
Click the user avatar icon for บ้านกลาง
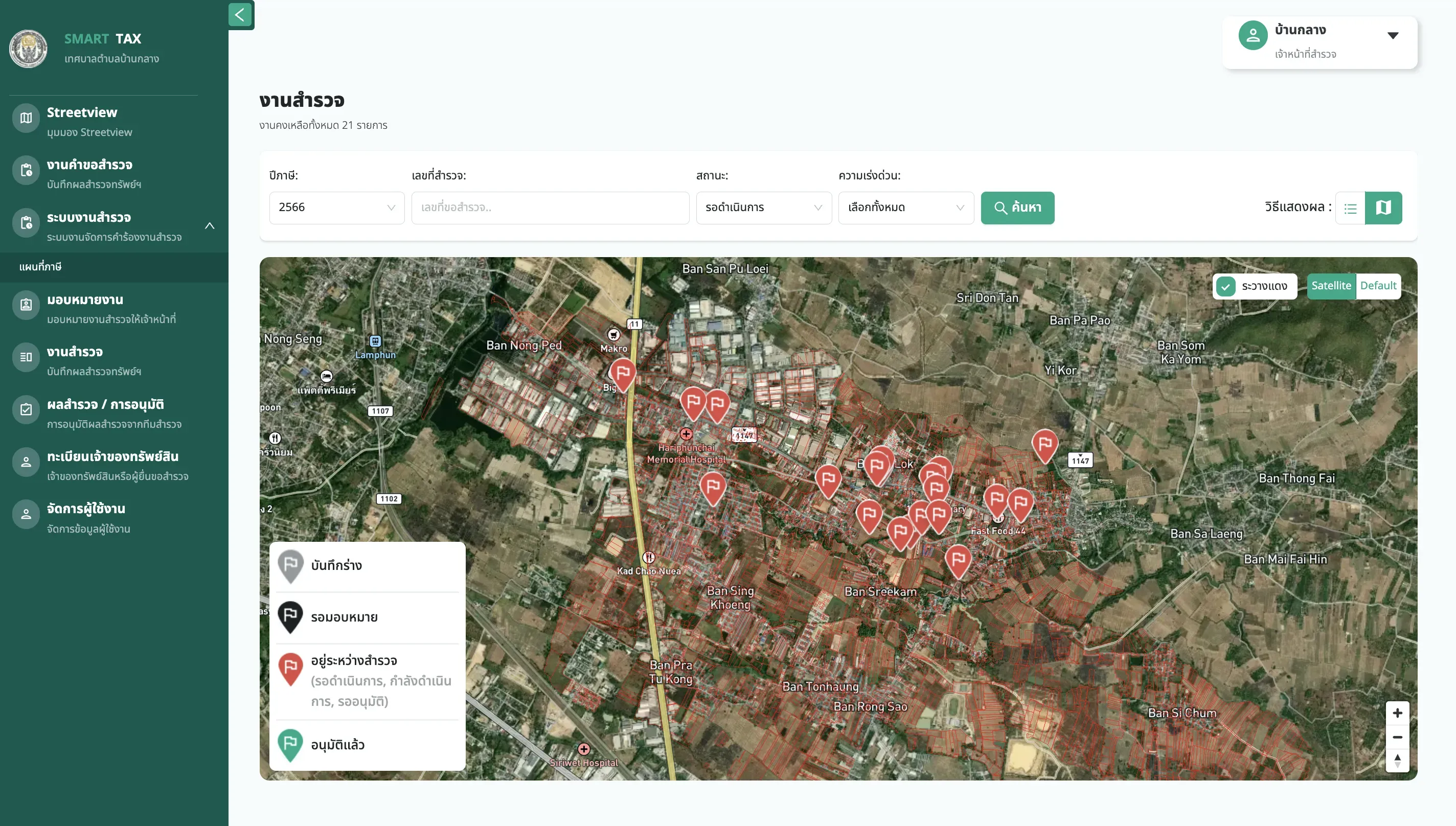(1253, 36)
